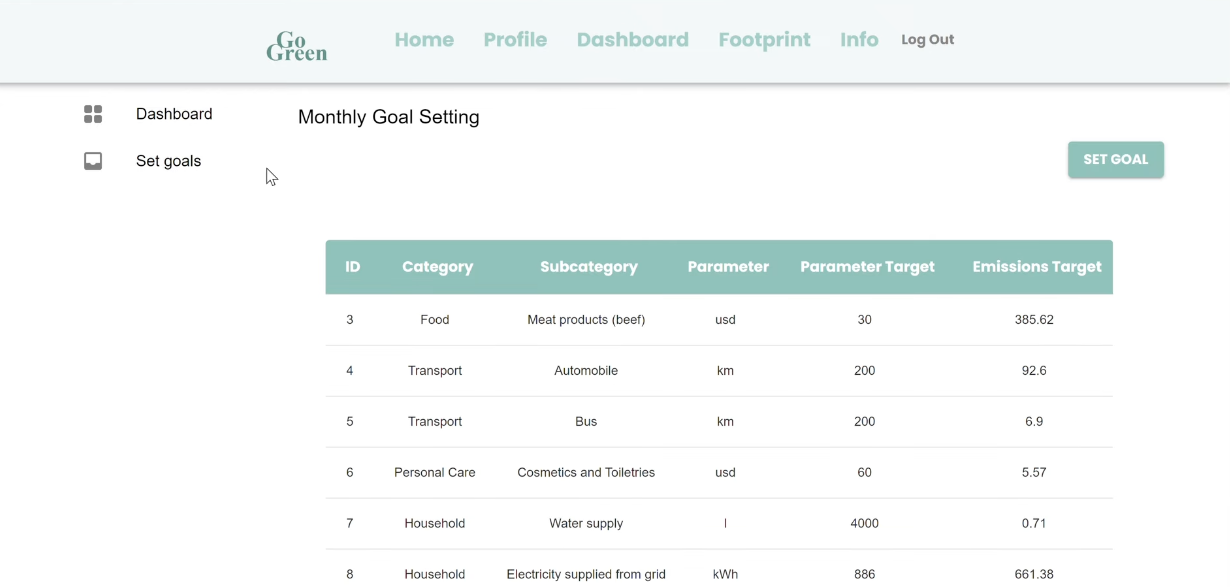Click the Log Out link
Screen dimensions: 1230x588
[927, 40]
